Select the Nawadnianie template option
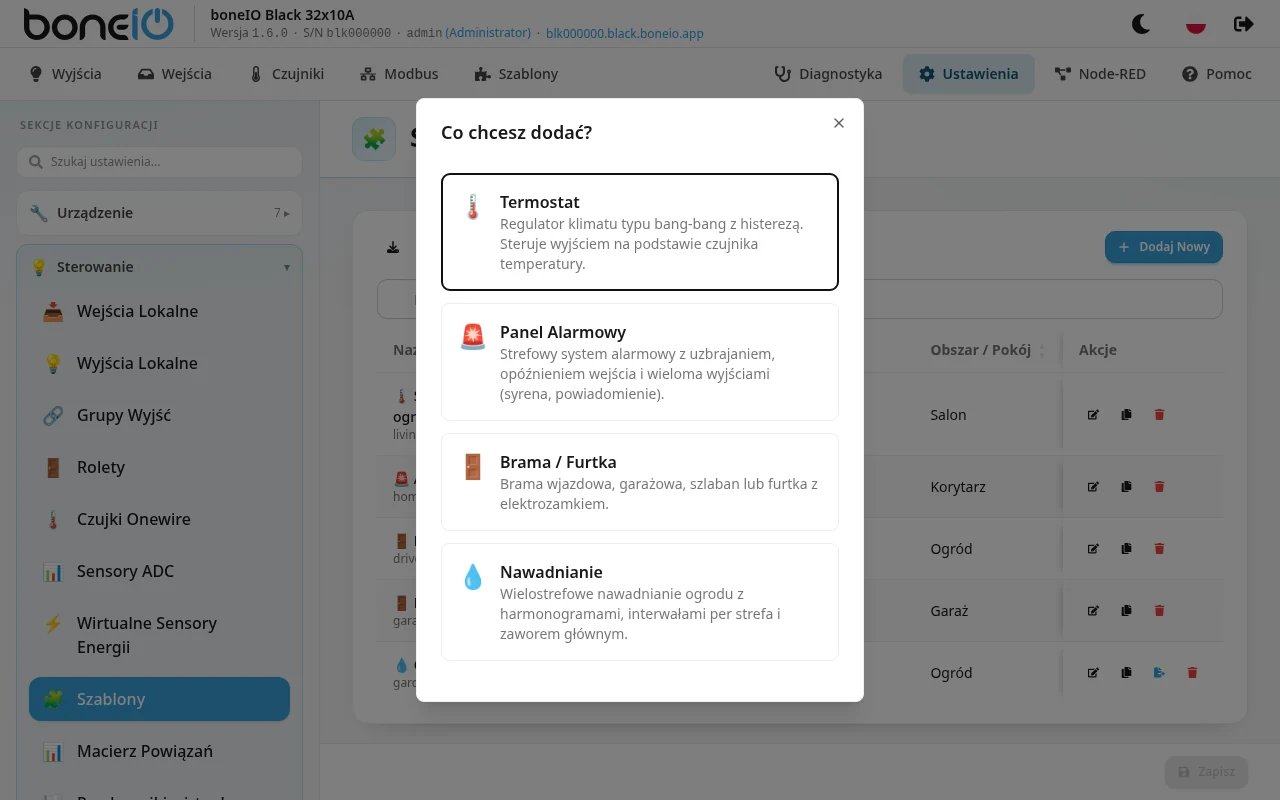This screenshot has height=800, width=1280. tap(640, 602)
